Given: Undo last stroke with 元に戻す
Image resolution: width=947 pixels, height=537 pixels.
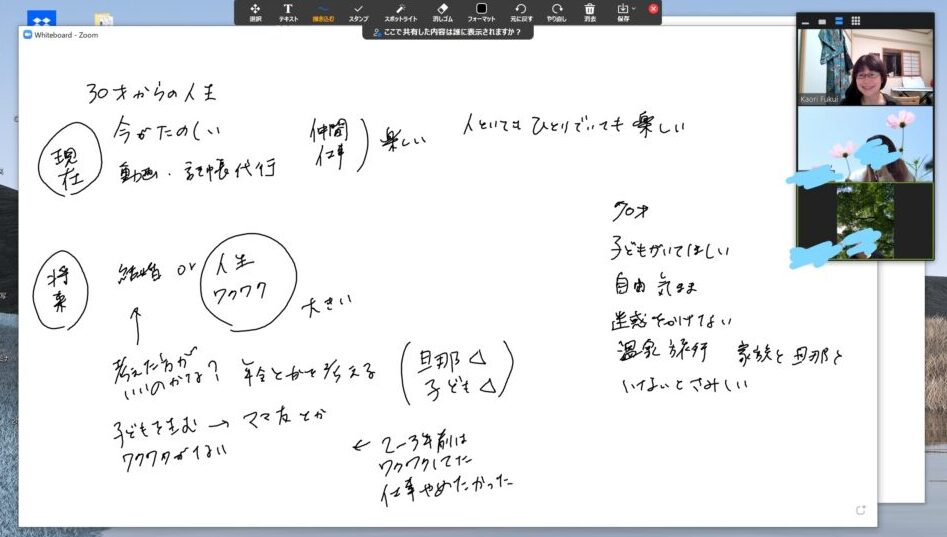Looking at the screenshot, I should click(x=520, y=12).
